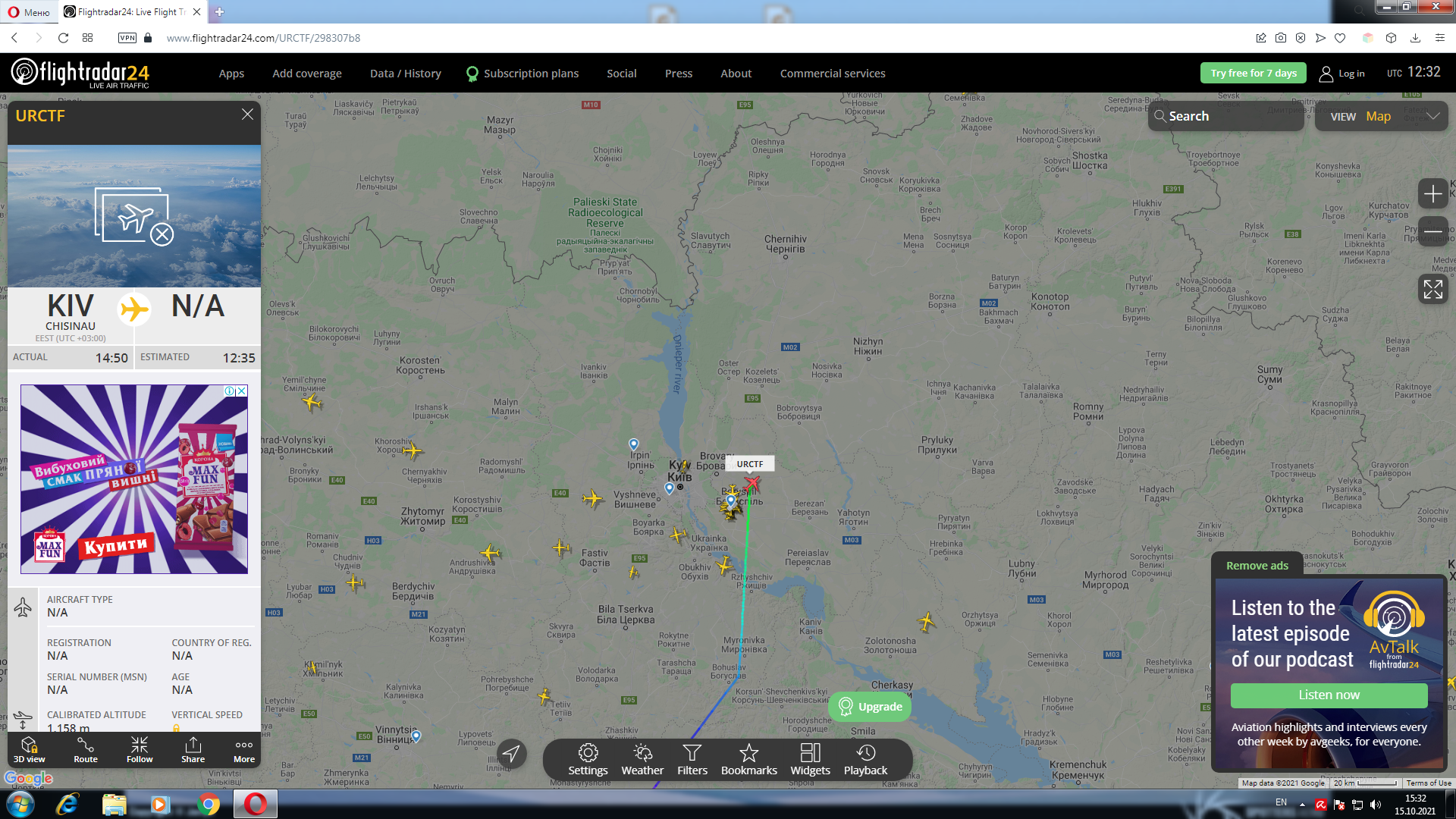
Task: Start flight Playback
Action: click(x=865, y=759)
